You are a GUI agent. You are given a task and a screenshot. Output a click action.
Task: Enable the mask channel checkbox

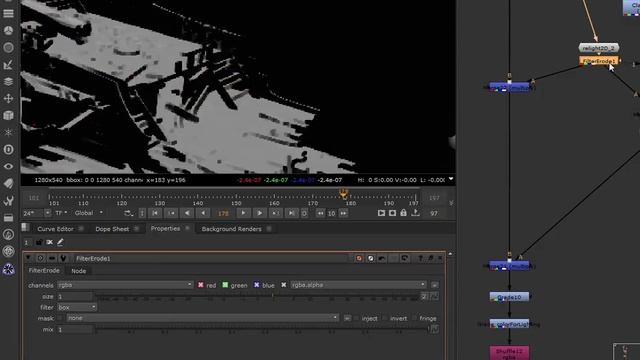coord(60,318)
